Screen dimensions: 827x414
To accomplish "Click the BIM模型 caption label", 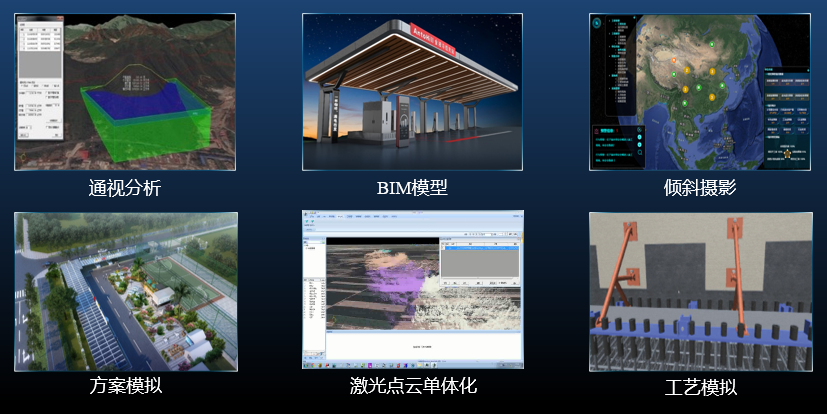I will pyautogui.click(x=412, y=187).
